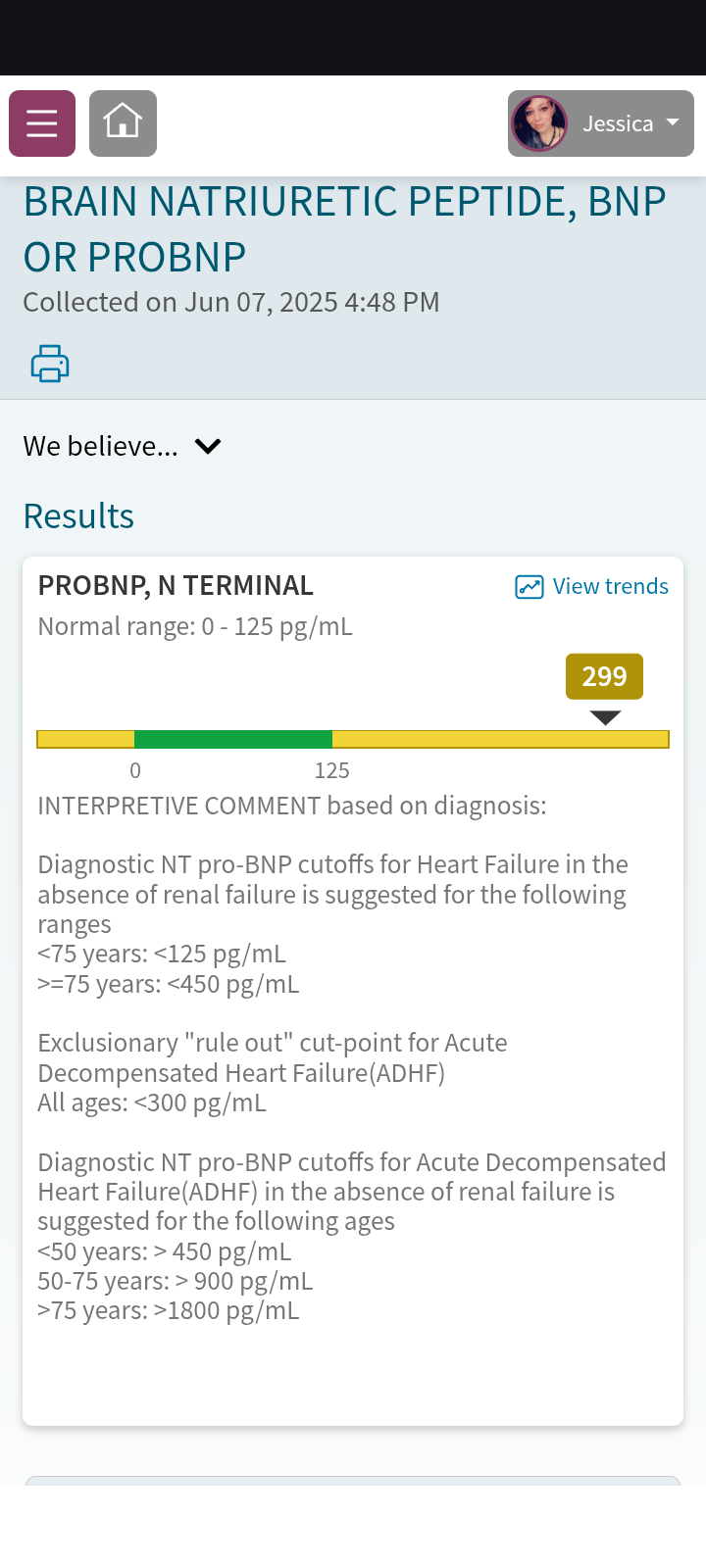Open the Jessica account dropdown arrow
This screenshot has height=1568, width=706.
click(673, 122)
